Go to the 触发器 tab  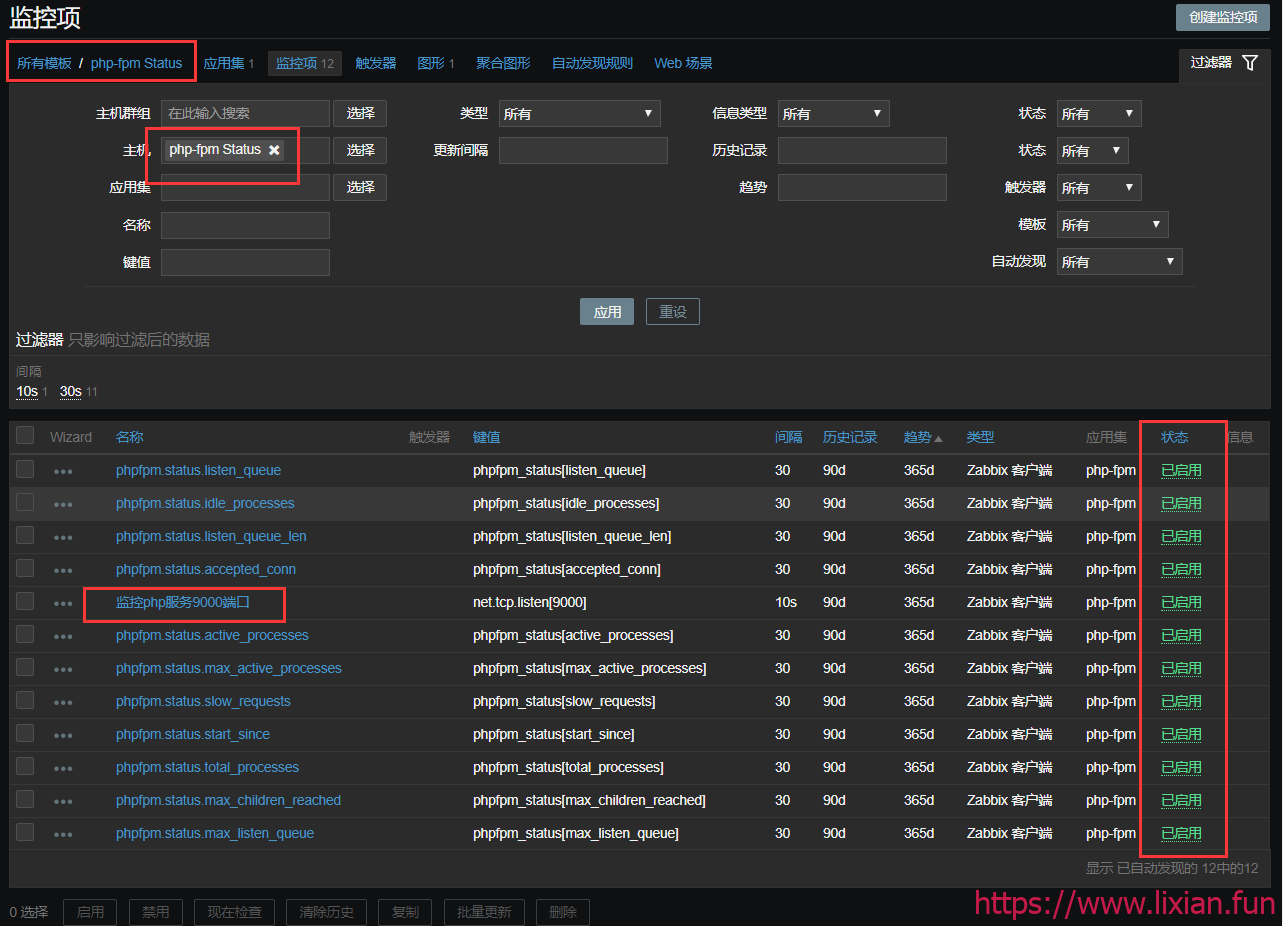376,63
